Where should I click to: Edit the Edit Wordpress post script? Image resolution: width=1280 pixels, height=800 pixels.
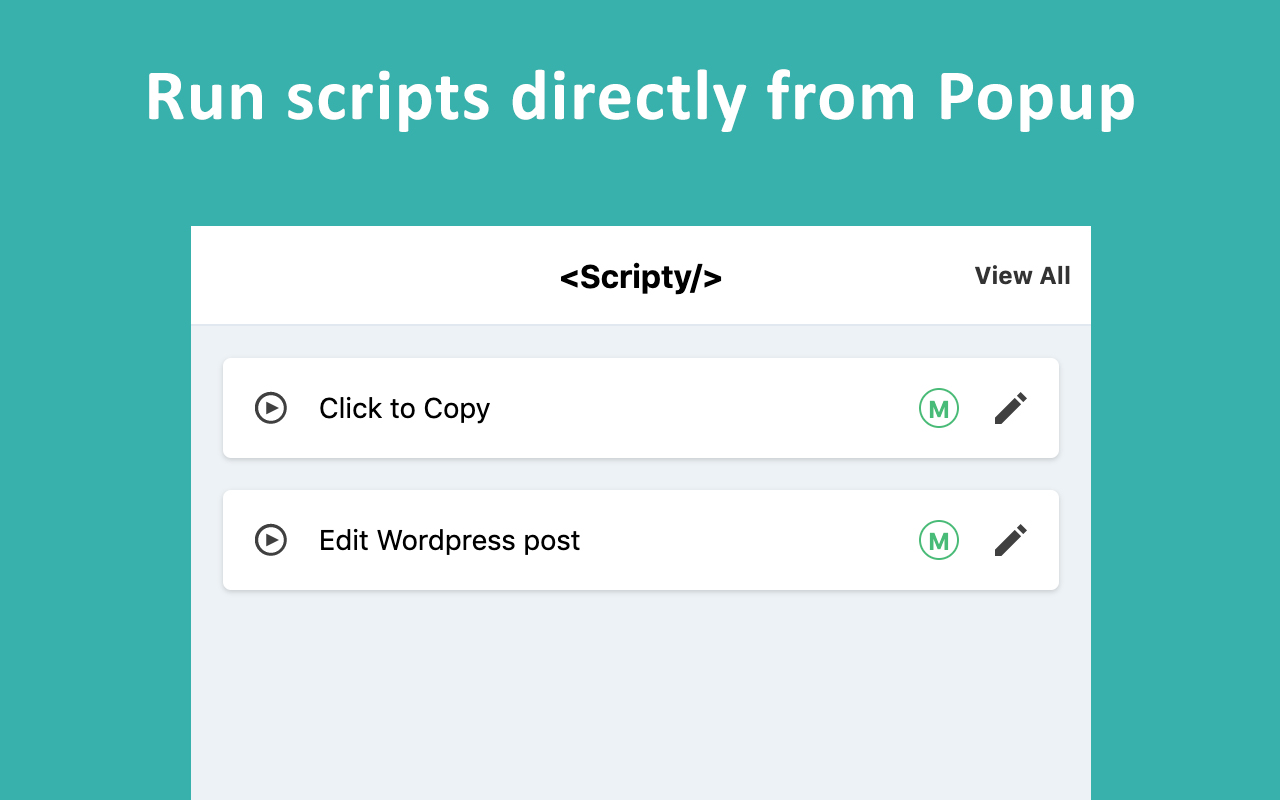tap(1010, 540)
